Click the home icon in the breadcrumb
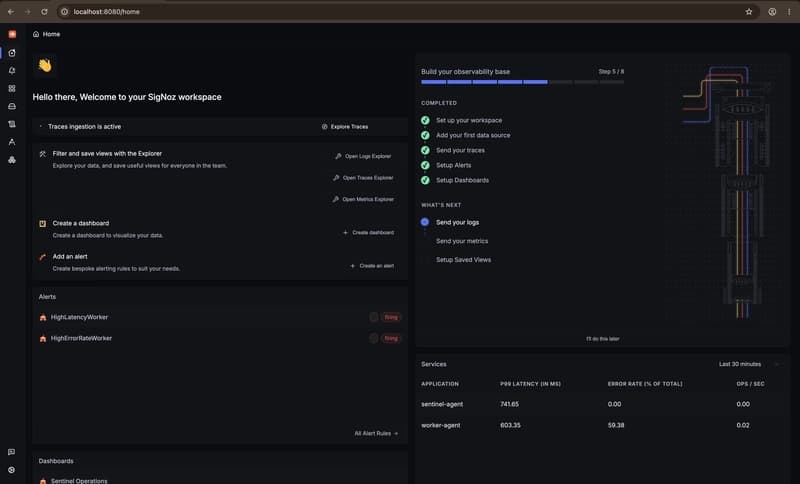The image size is (800, 484). [36, 34]
